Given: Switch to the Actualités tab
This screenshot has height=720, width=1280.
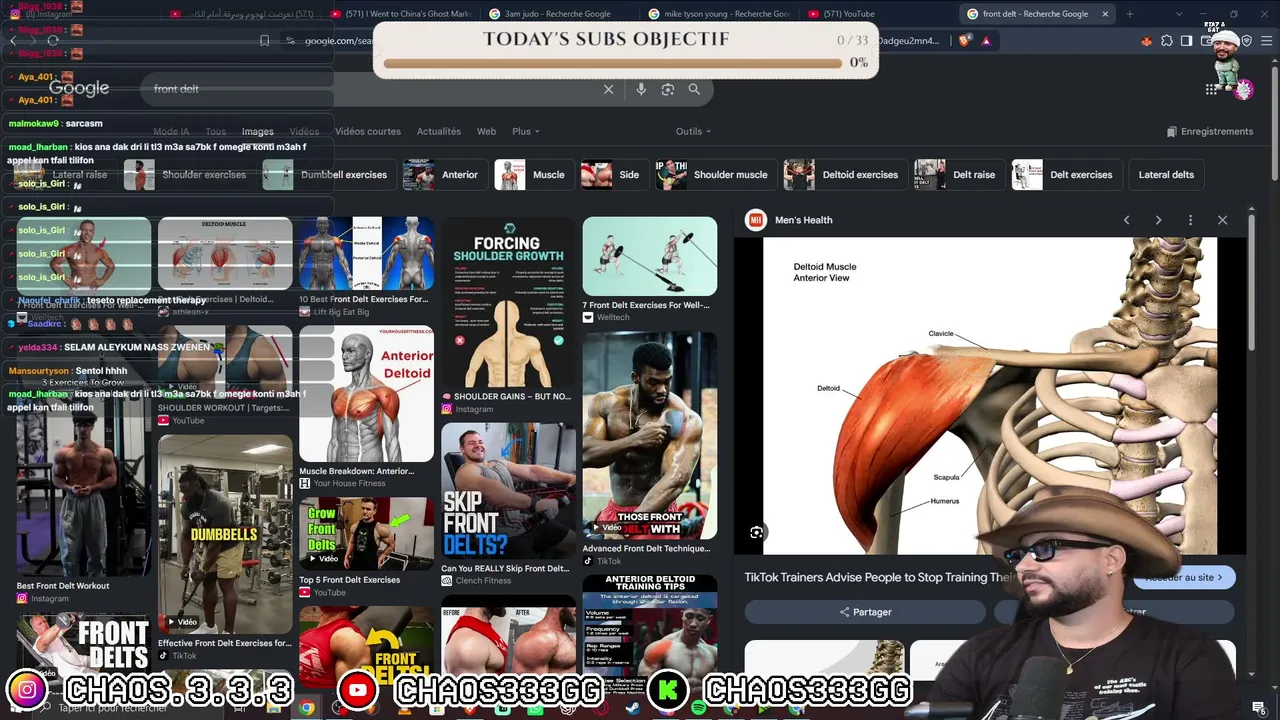Looking at the screenshot, I should (439, 132).
